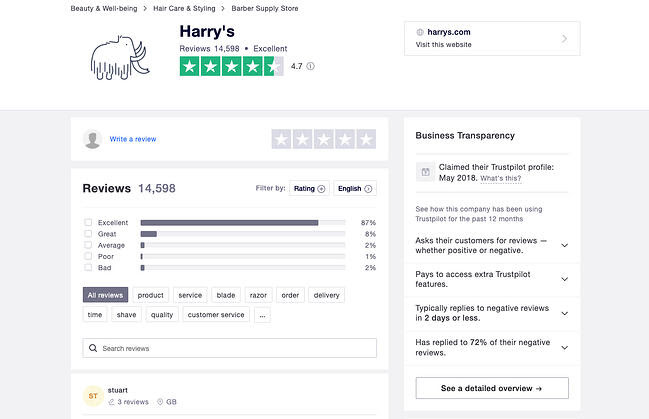This screenshot has width=649, height=419.
Task: Filter reviews by service tag
Action: (190, 295)
